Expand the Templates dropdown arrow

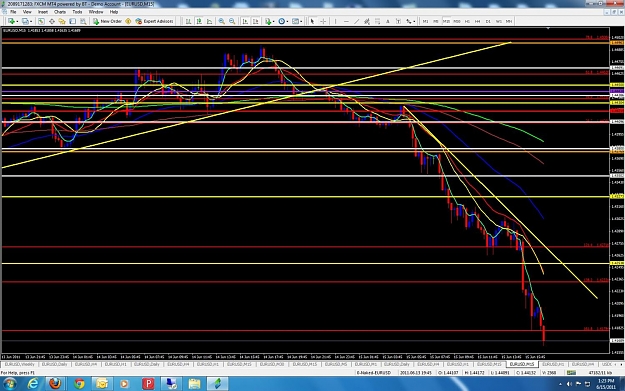[301, 22]
